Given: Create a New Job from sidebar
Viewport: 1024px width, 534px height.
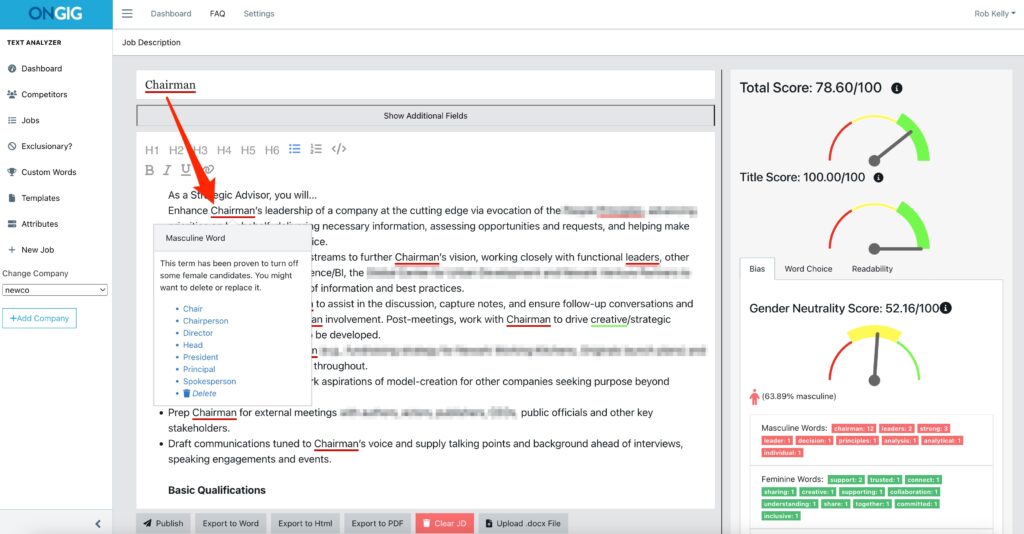Looking at the screenshot, I should point(31,250).
